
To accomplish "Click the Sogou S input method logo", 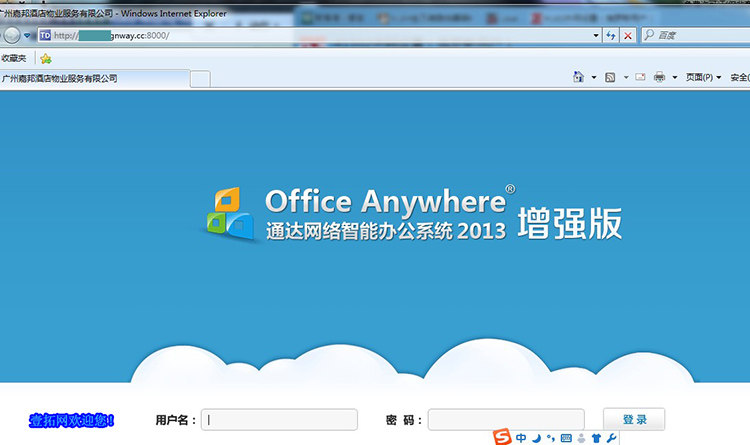I will (502, 437).
